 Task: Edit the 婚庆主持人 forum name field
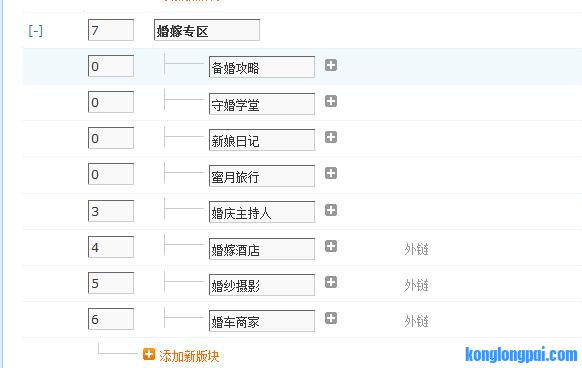click(x=262, y=212)
